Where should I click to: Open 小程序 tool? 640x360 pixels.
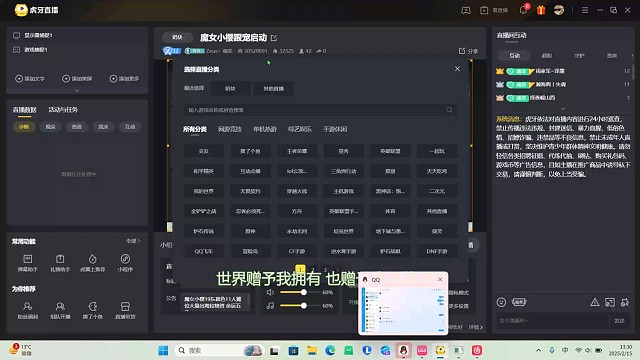[x=125, y=263]
